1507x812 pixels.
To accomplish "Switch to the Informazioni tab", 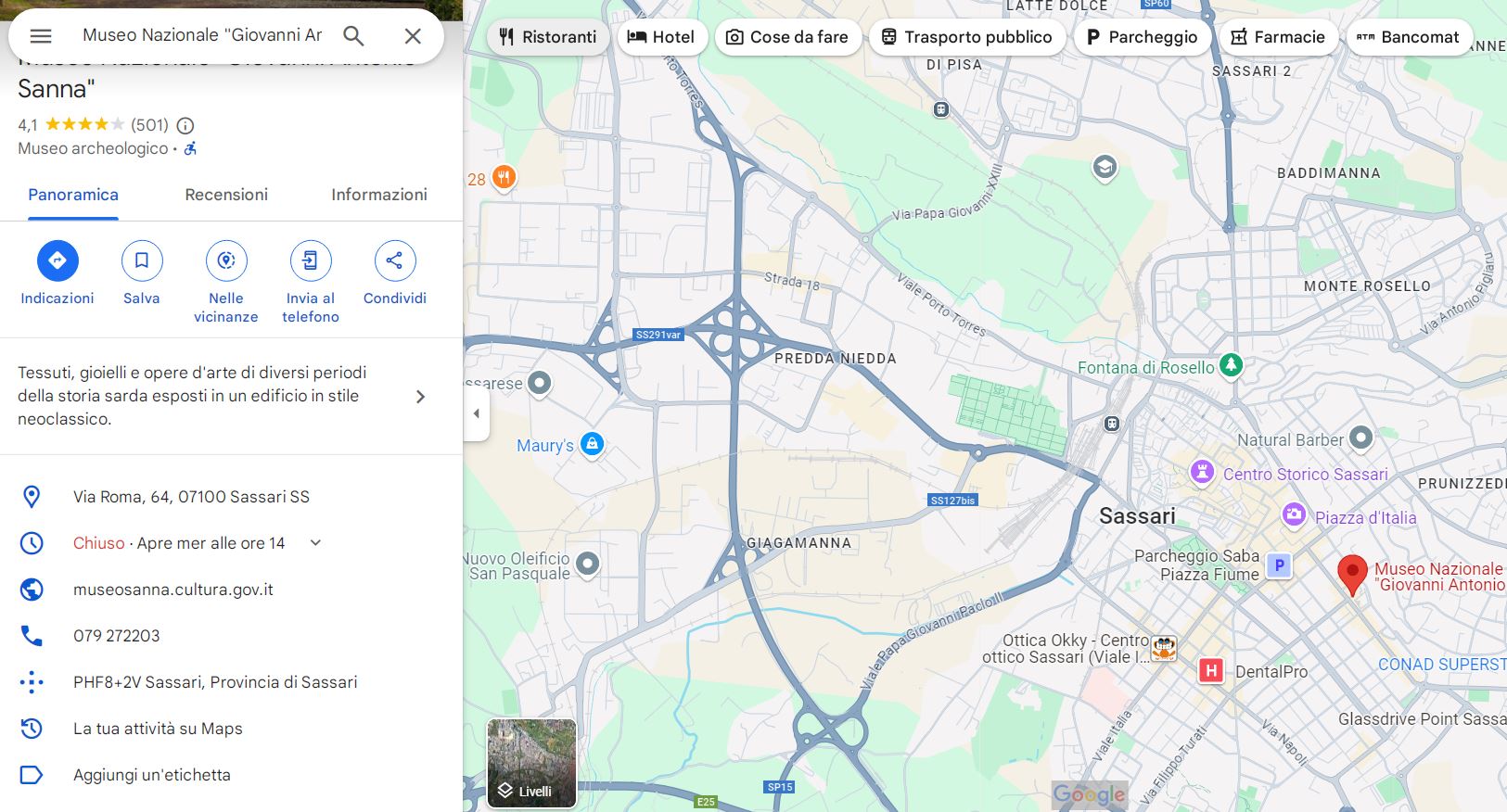I will click(x=379, y=195).
